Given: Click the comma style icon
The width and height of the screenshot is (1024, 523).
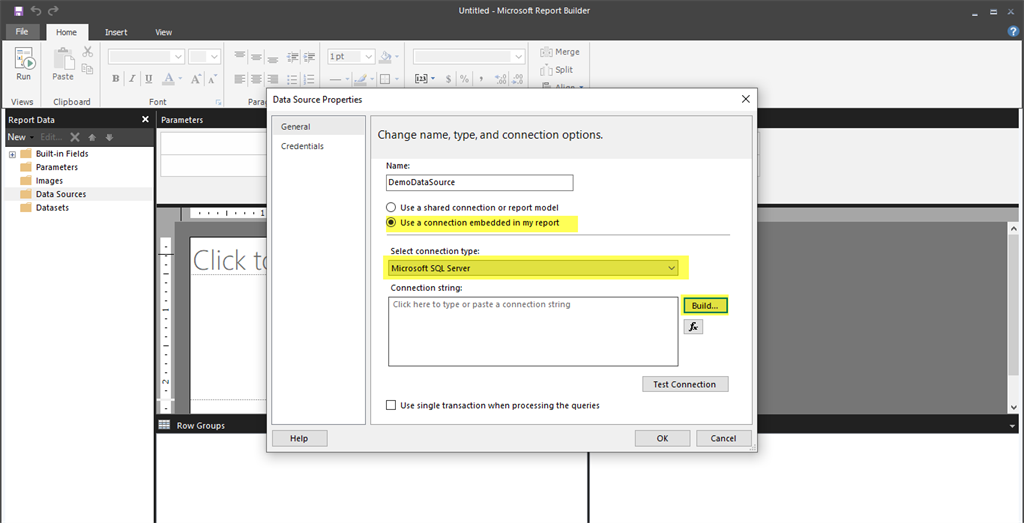Looking at the screenshot, I should (481, 79).
